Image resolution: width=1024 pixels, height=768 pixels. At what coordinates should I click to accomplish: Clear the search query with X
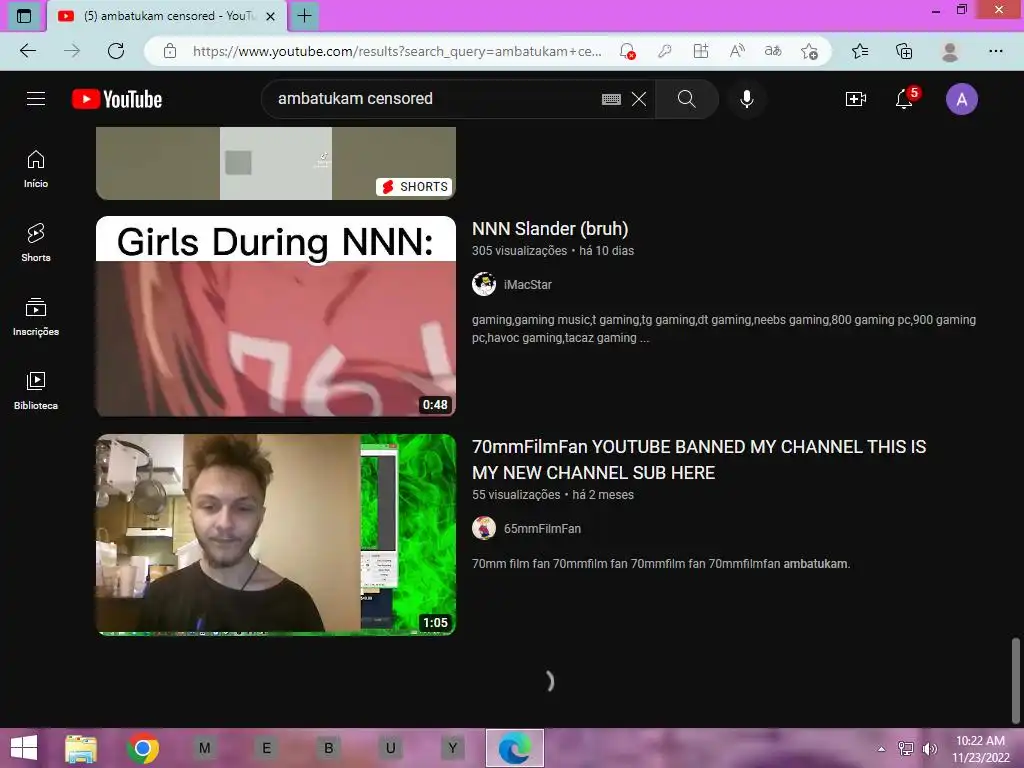coord(639,99)
